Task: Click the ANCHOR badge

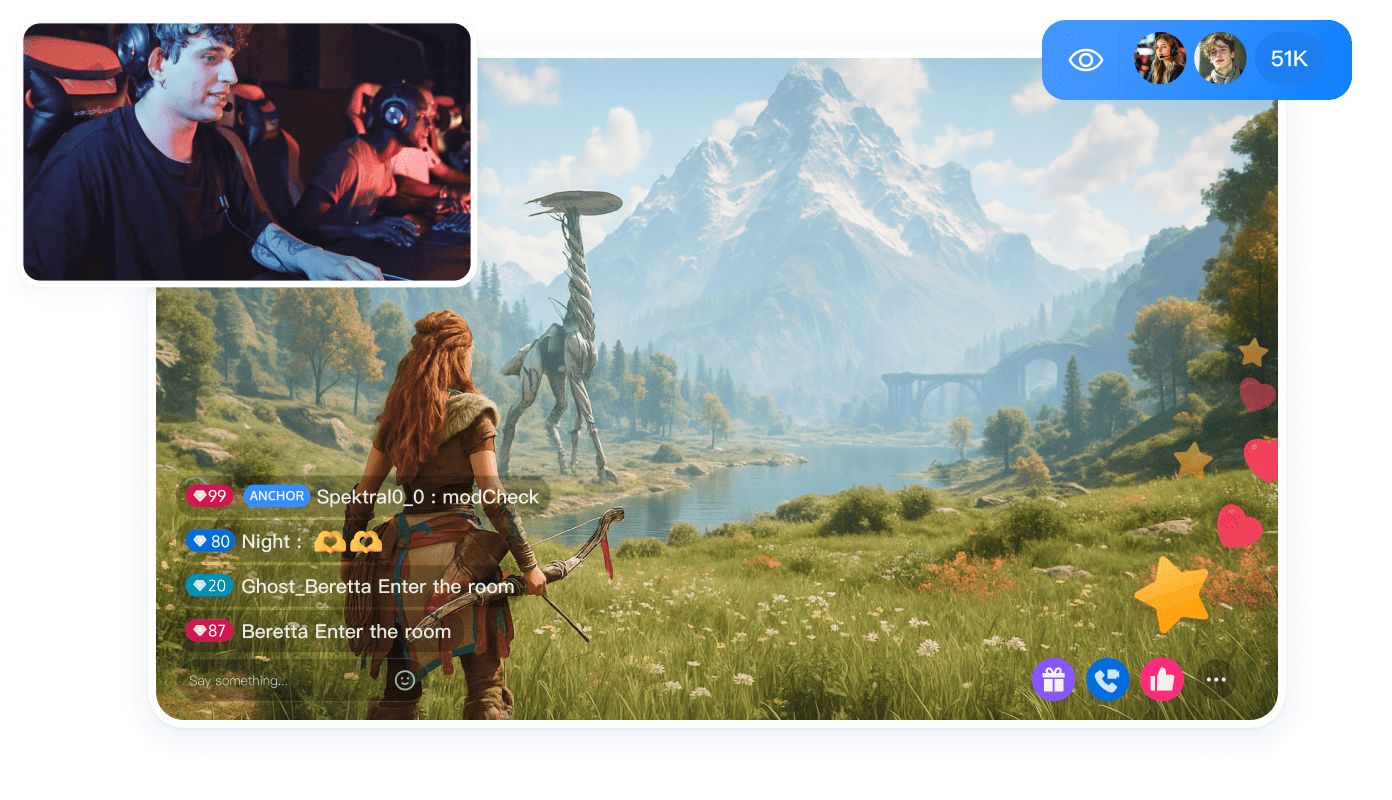Action: tap(277, 496)
